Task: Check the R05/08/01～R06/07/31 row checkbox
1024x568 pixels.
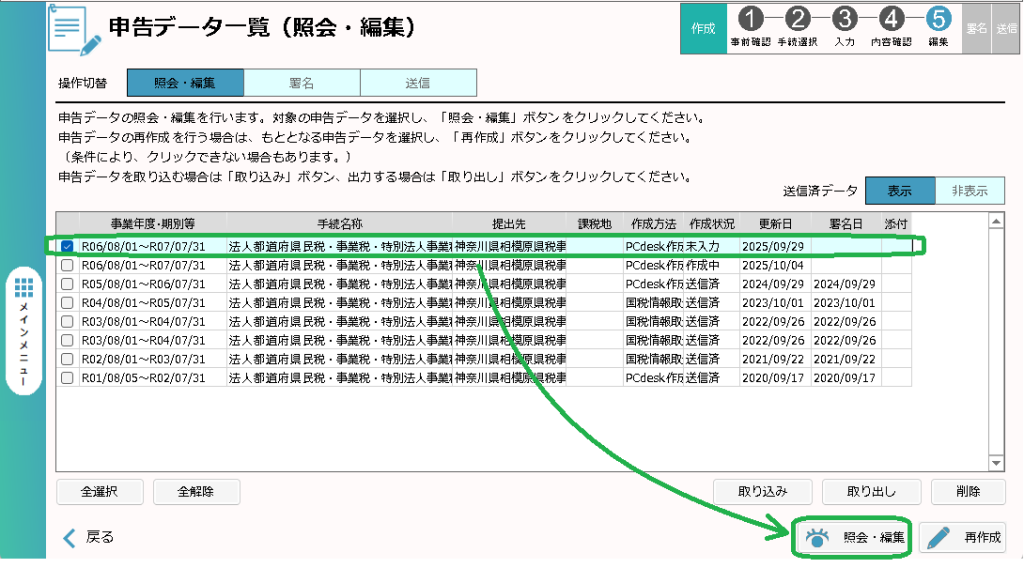Action: [67, 284]
